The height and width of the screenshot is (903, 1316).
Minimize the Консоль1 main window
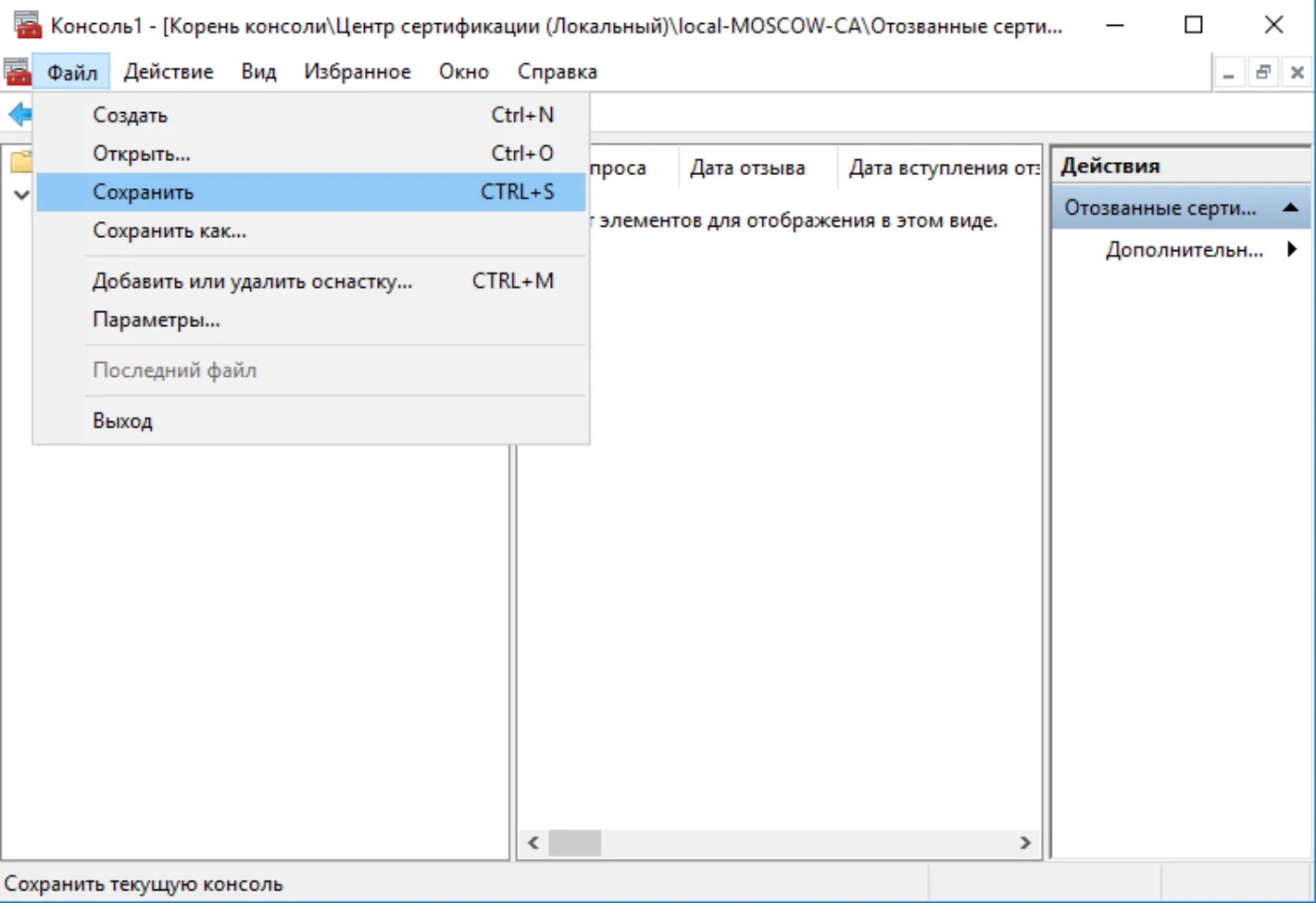1115,25
